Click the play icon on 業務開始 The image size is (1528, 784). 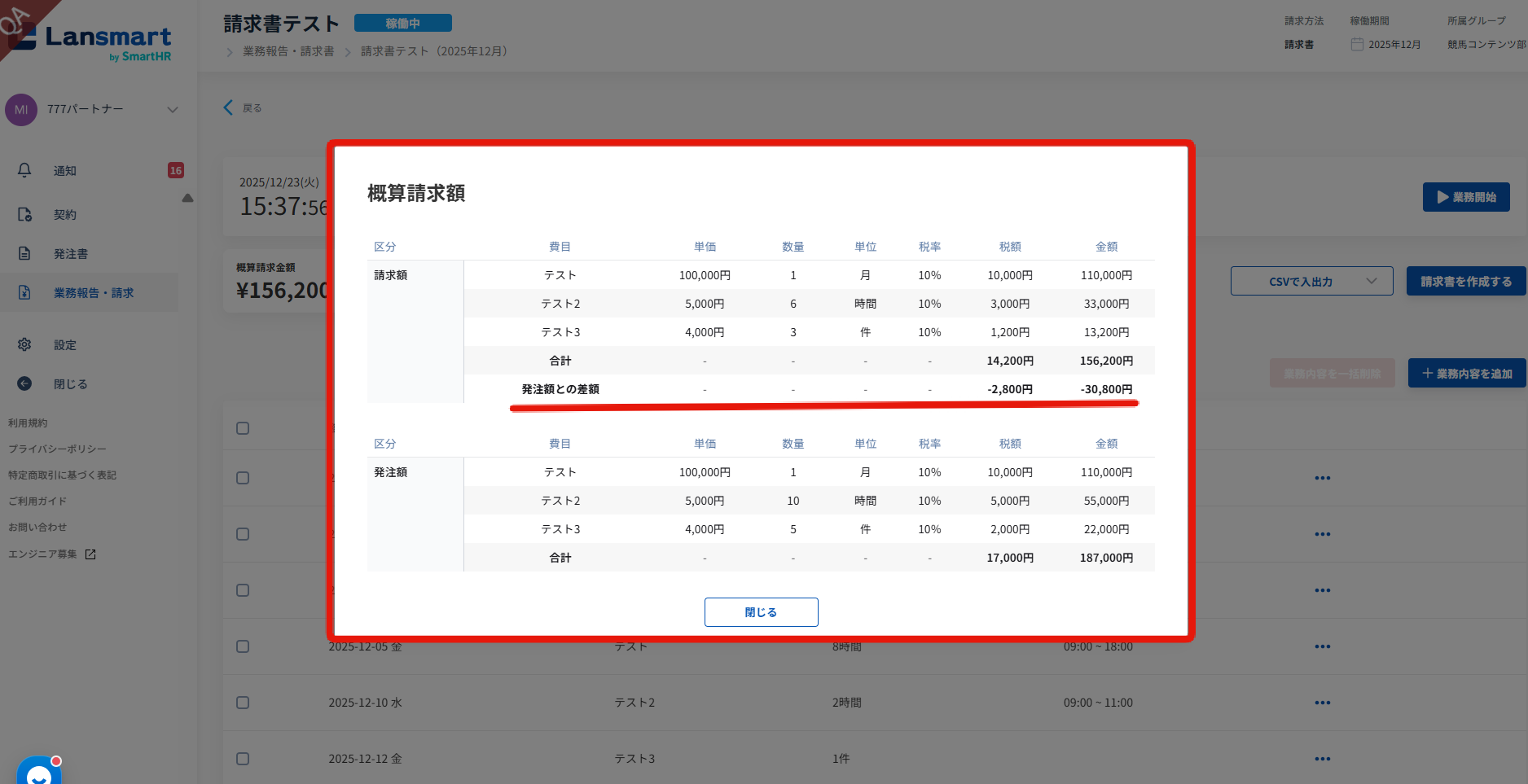(x=1443, y=197)
